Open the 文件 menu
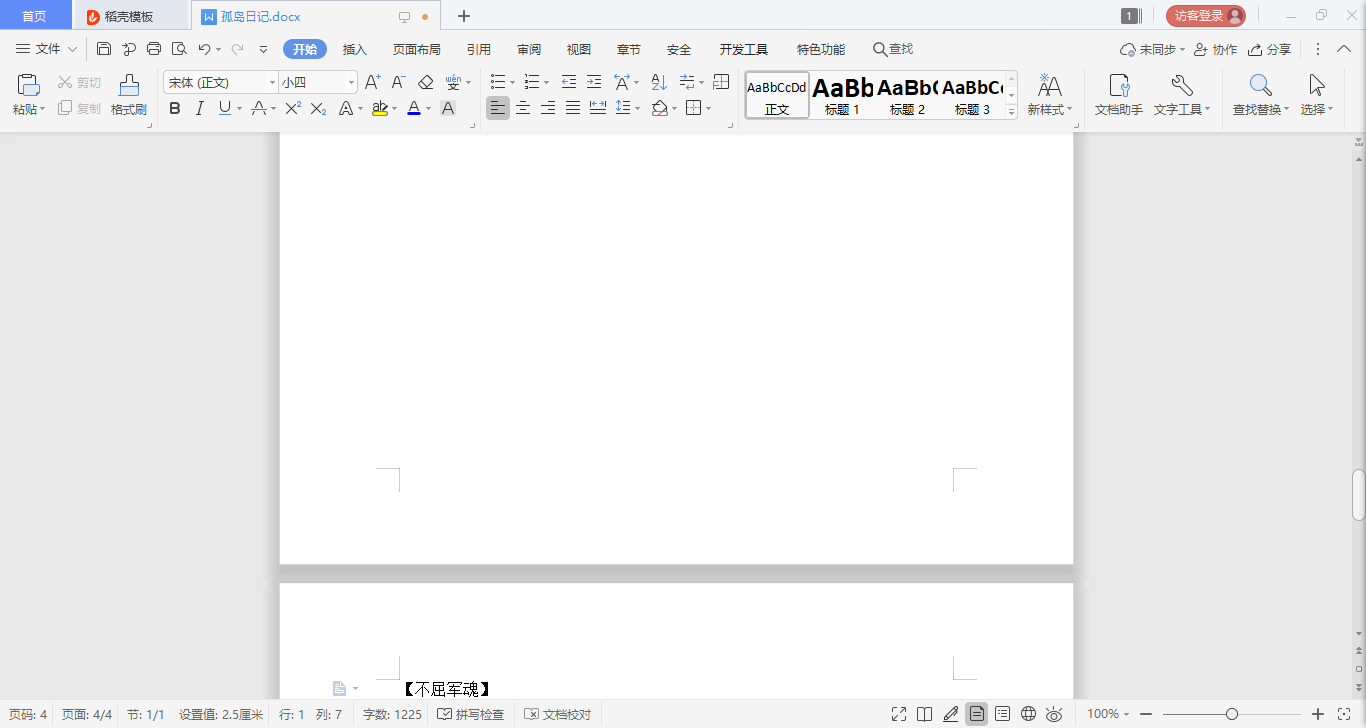Image resolution: width=1366 pixels, height=728 pixels. click(46, 49)
